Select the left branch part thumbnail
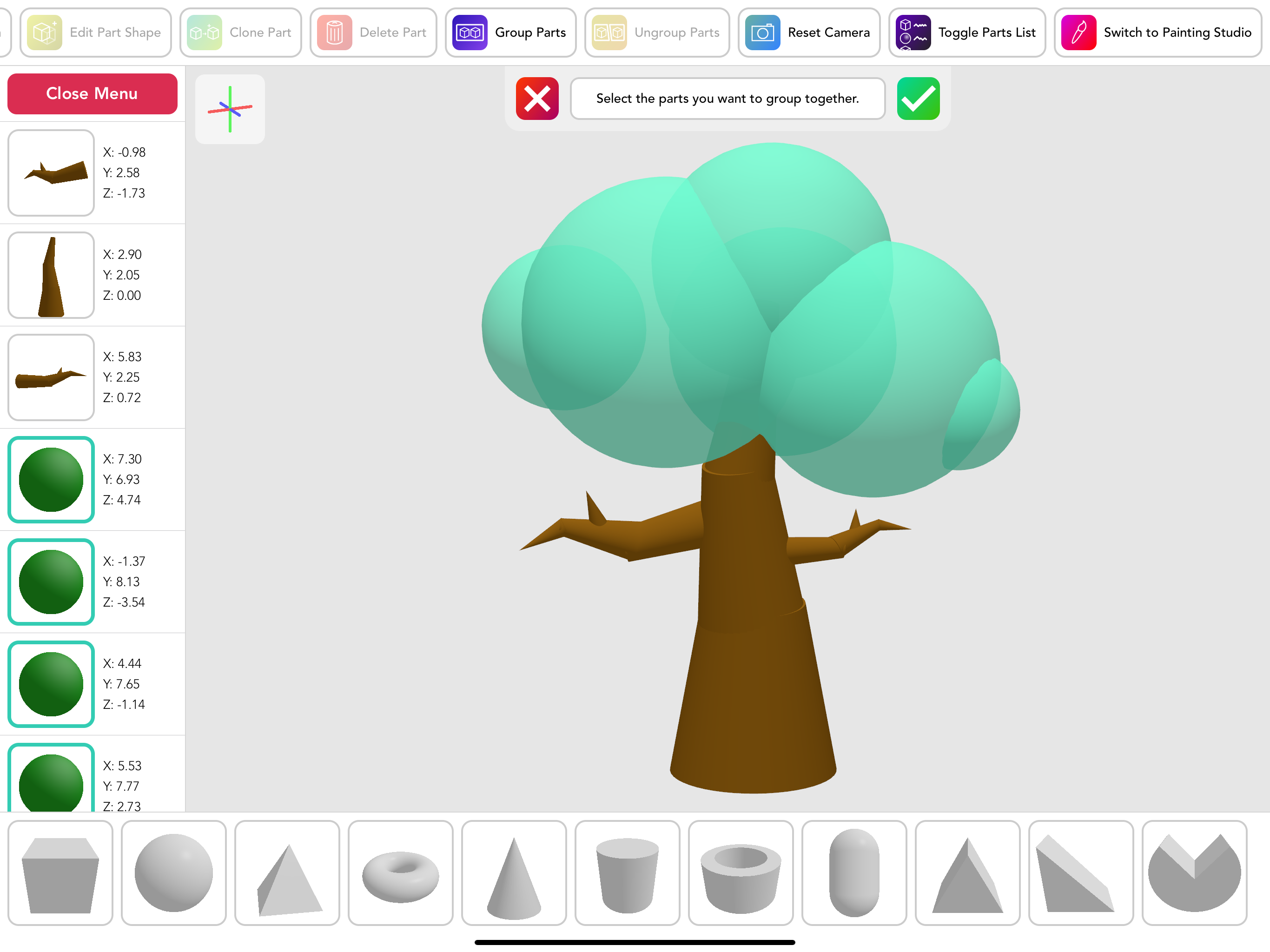Viewport: 1270px width, 952px height. click(x=51, y=173)
